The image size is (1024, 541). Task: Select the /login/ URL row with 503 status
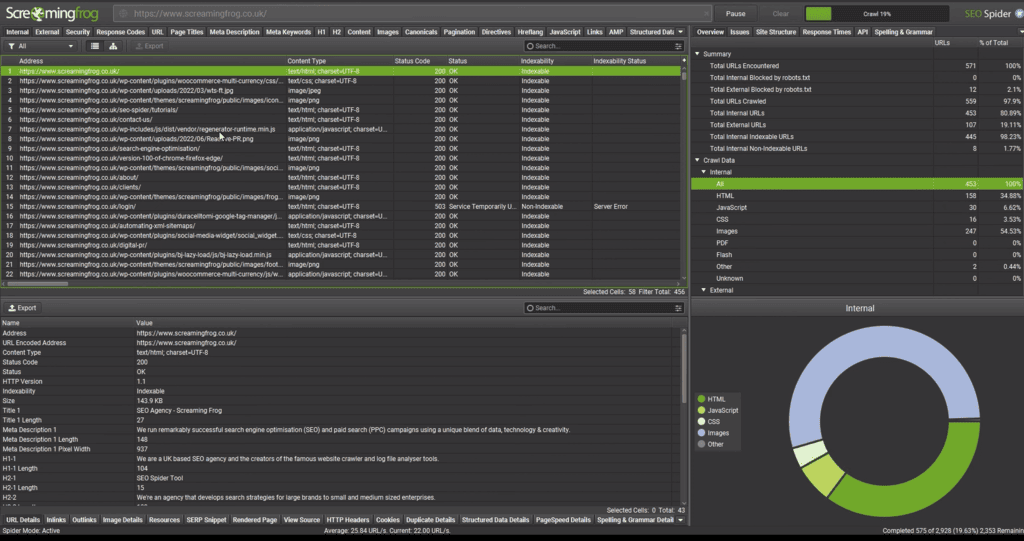pos(340,206)
